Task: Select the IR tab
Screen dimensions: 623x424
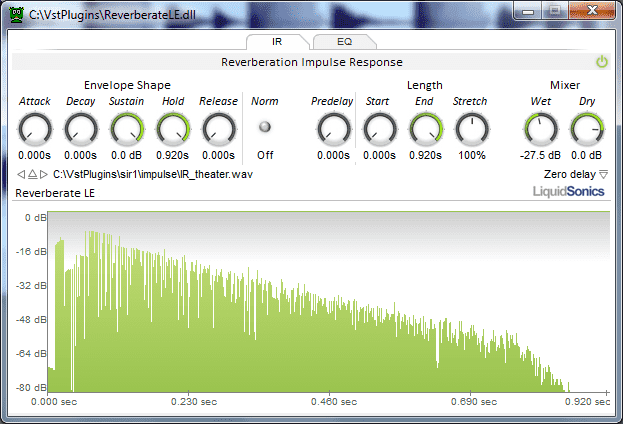Action: point(276,42)
